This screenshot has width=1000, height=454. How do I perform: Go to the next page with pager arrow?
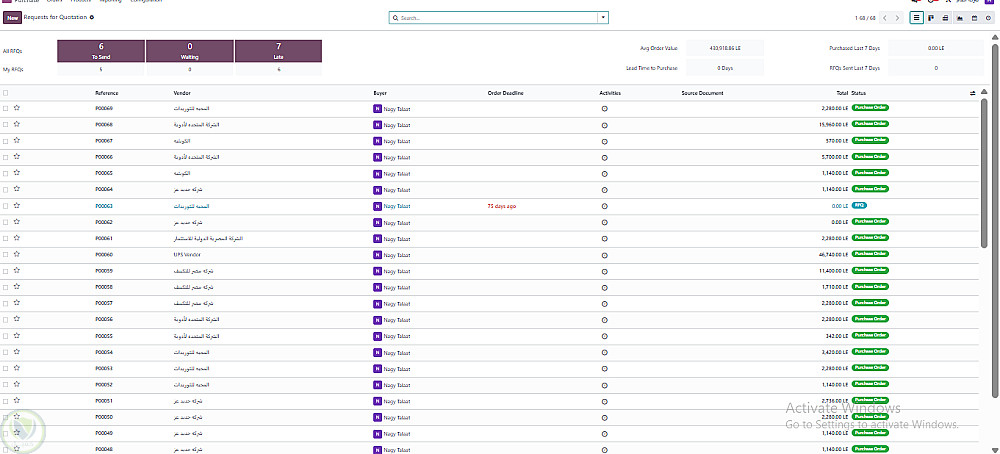click(x=897, y=18)
